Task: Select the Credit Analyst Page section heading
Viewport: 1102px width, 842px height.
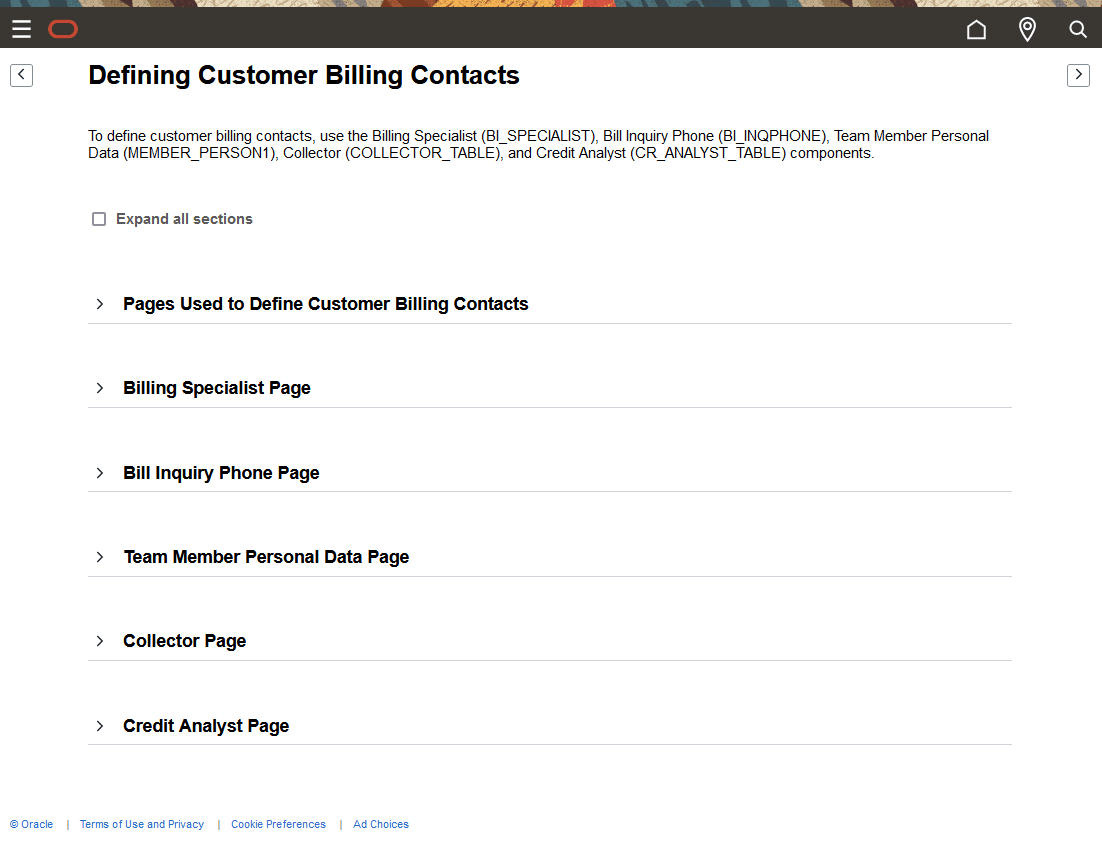Action: tap(206, 726)
